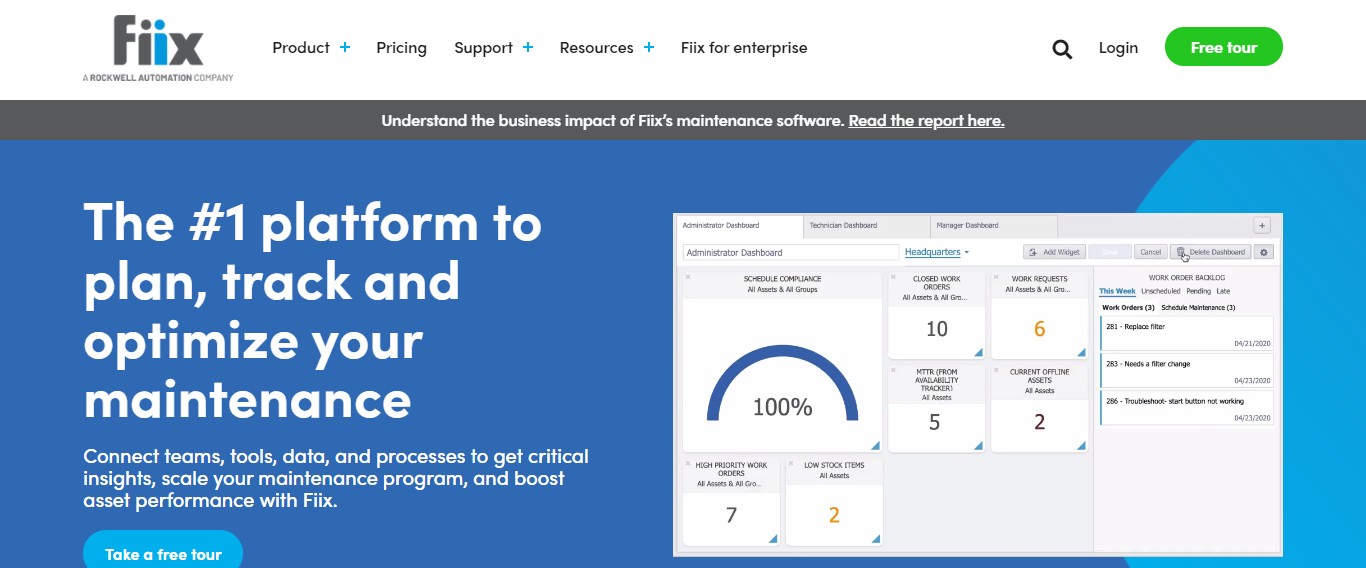Image resolution: width=1366 pixels, height=568 pixels.
Task: Click the Cancel button in dashboard toolbar
Action: coord(1151,252)
